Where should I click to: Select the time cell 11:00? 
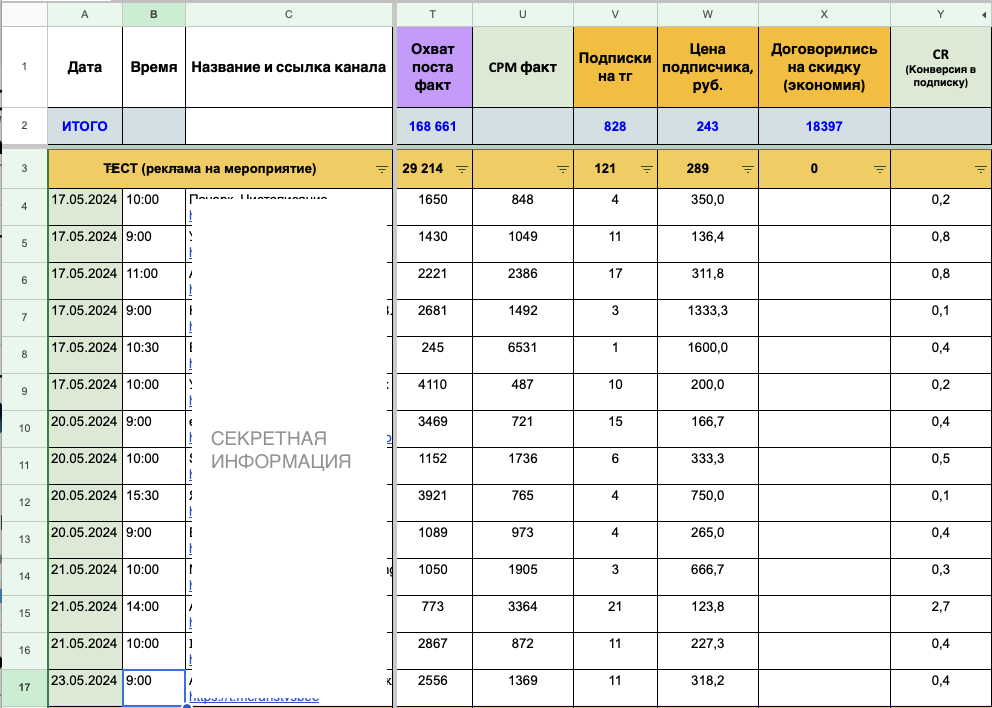coord(154,281)
